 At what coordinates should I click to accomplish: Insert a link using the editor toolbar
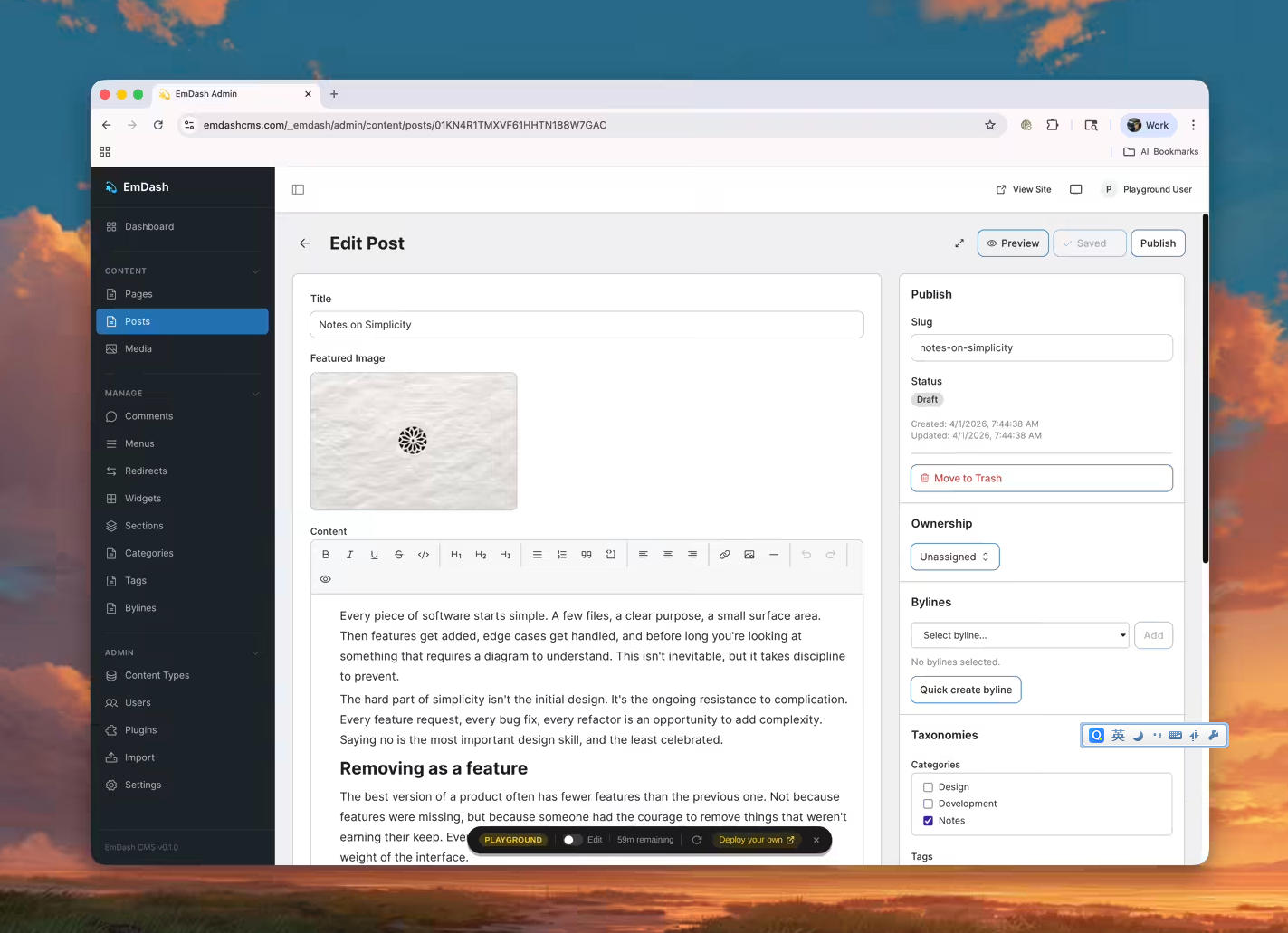coord(724,555)
